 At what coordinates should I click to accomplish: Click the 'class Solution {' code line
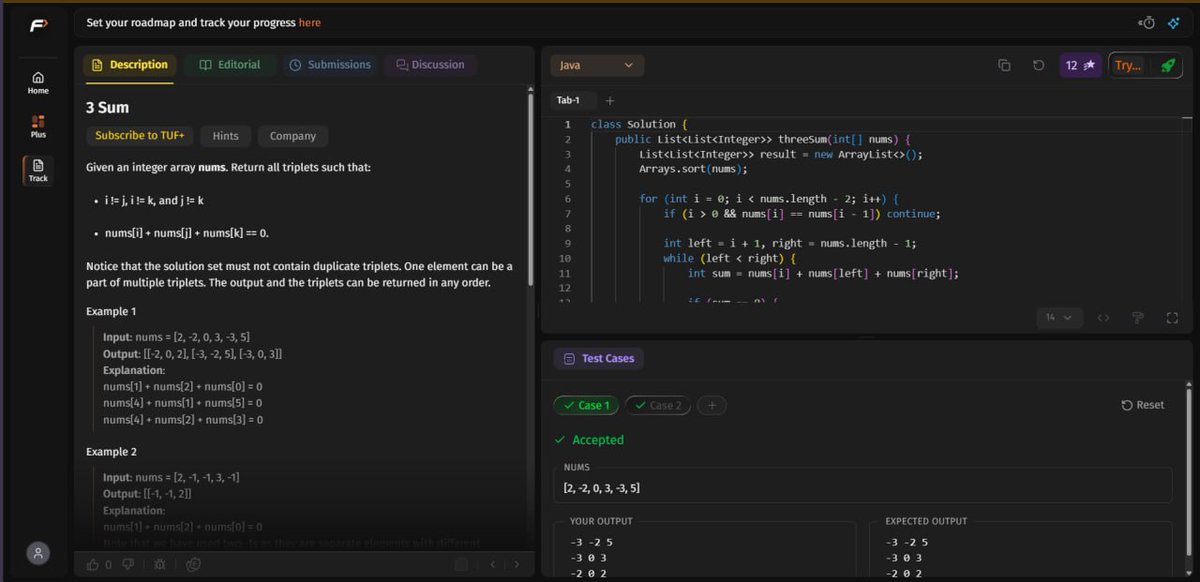click(640, 124)
